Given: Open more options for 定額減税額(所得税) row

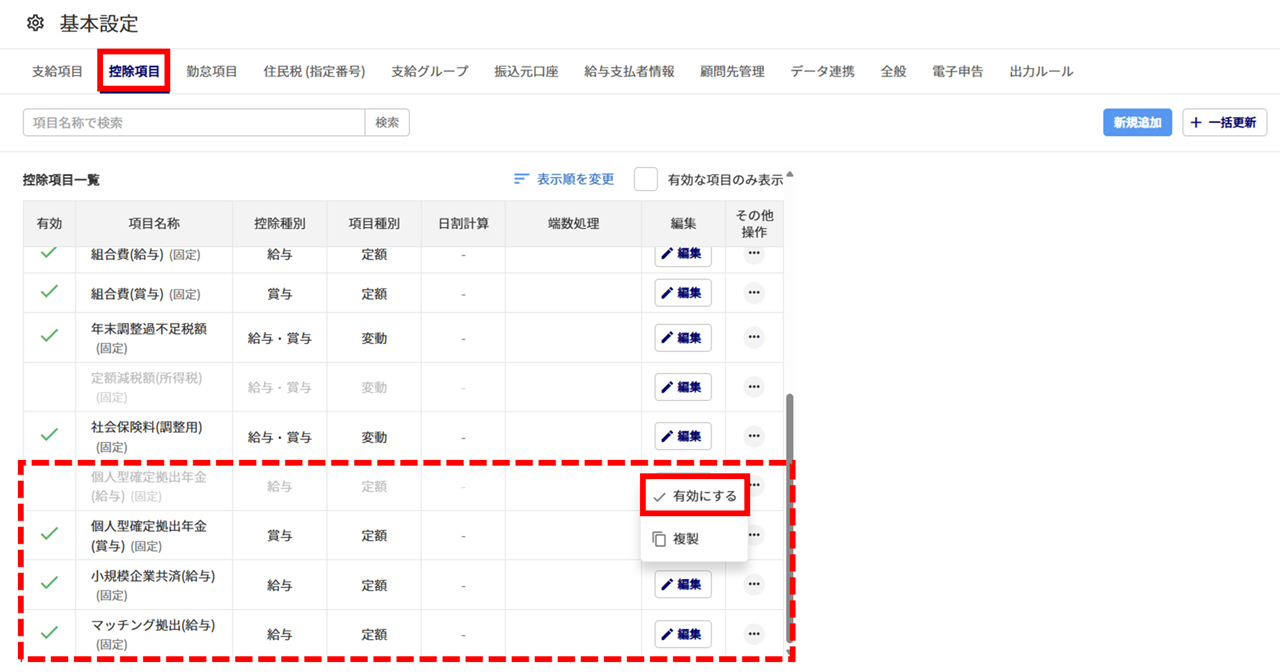Looking at the screenshot, I should coord(754,386).
